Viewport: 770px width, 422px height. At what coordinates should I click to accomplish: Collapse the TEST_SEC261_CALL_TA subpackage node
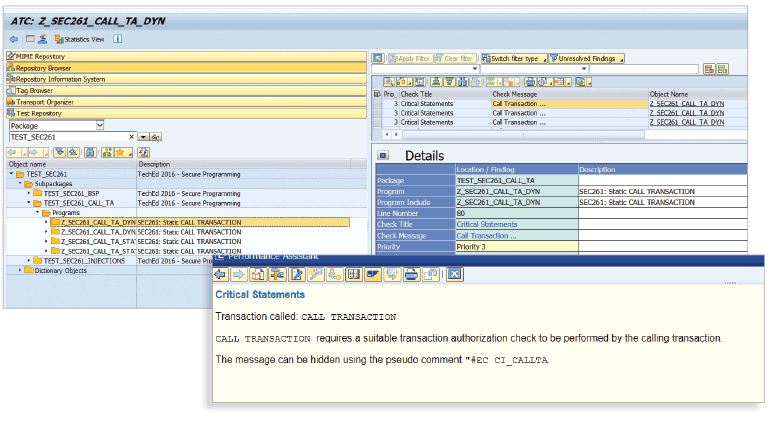pos(30,203)
